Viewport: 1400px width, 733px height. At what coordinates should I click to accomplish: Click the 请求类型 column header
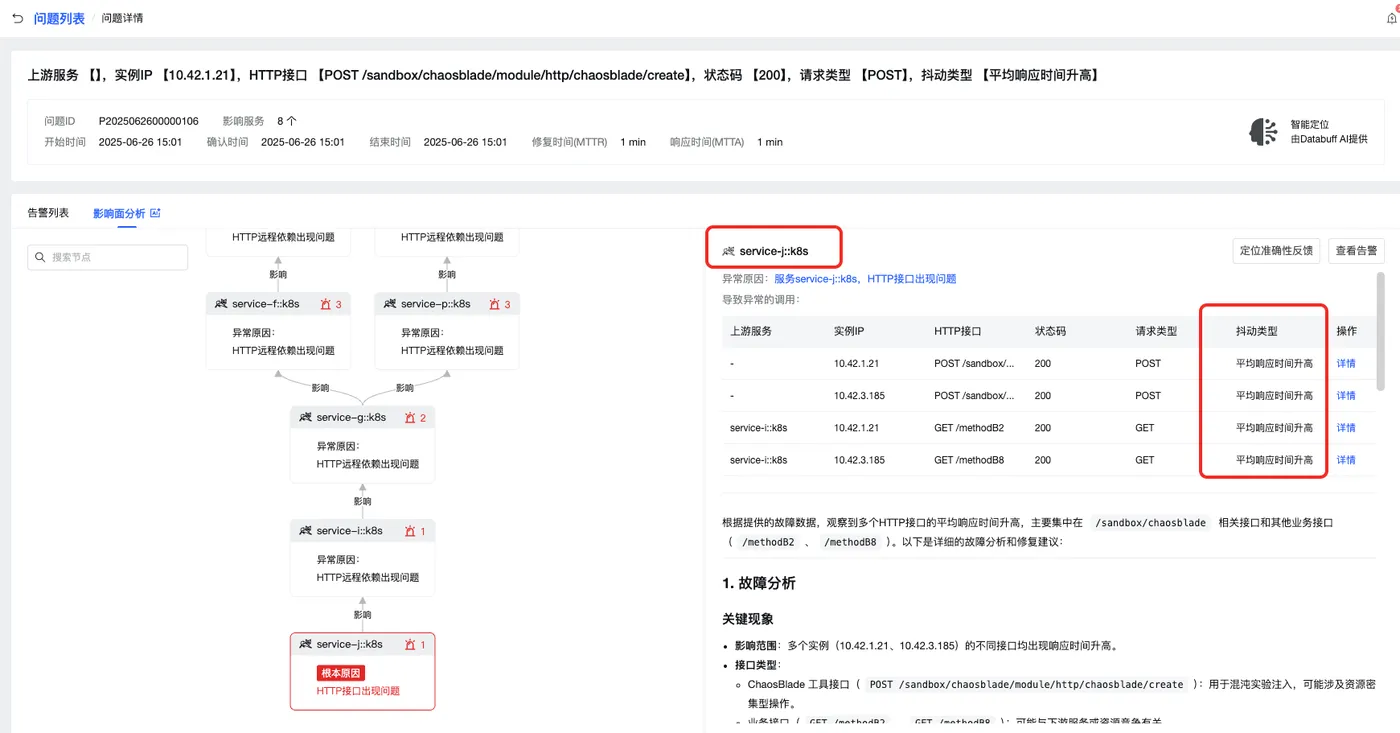click(1156, 331)
